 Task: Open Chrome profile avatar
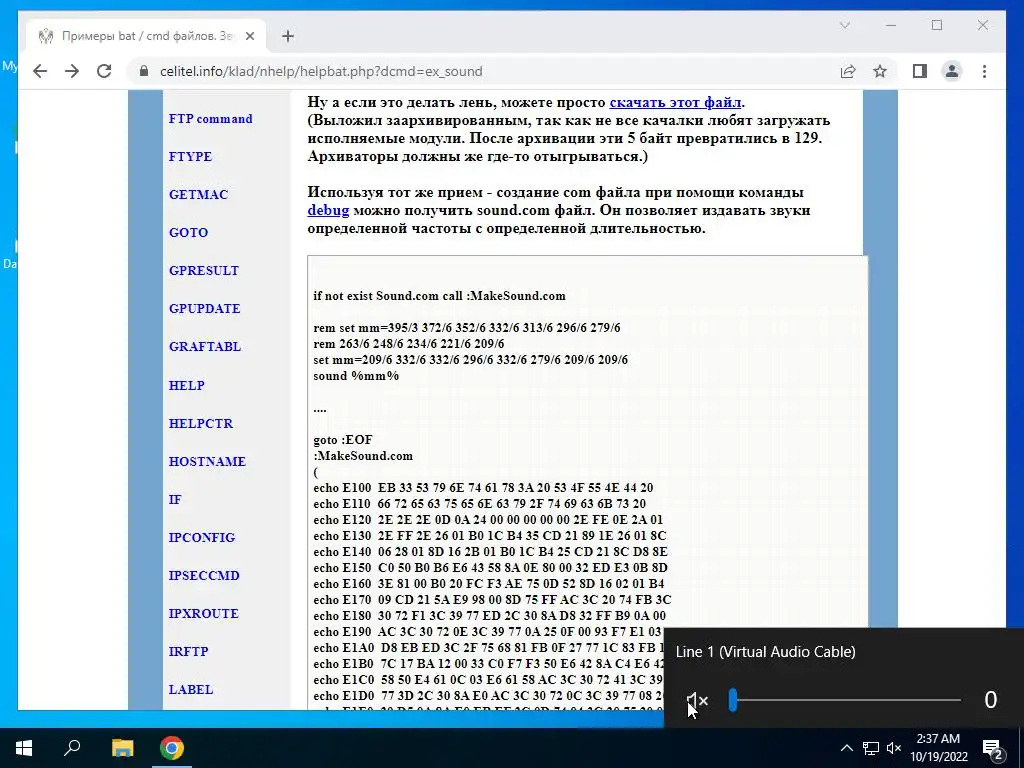[x=952, y=71]
